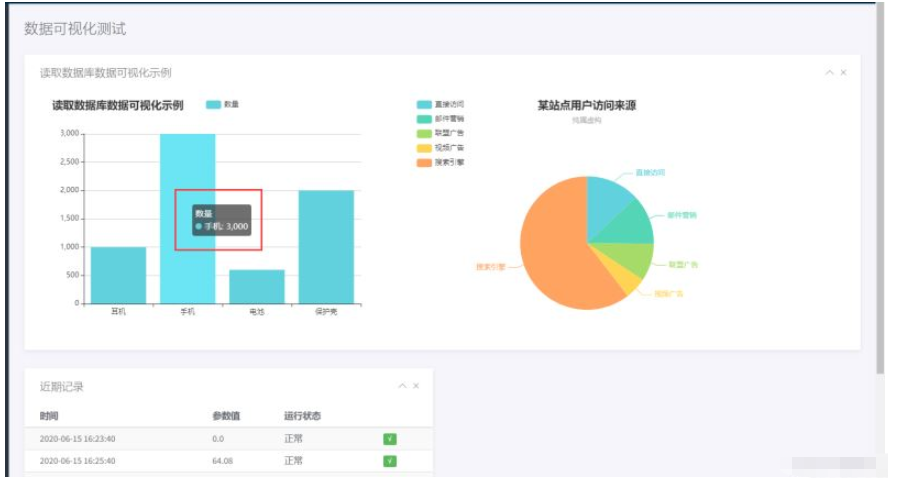Click the 电池 x-axis label

(x=257, y=311)
